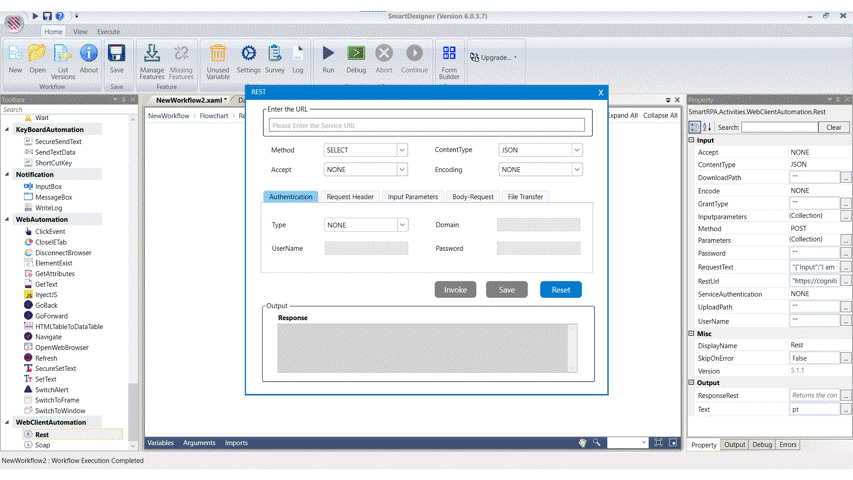
Task: Collapse the Input property section
Action: [x=691, y=140]
